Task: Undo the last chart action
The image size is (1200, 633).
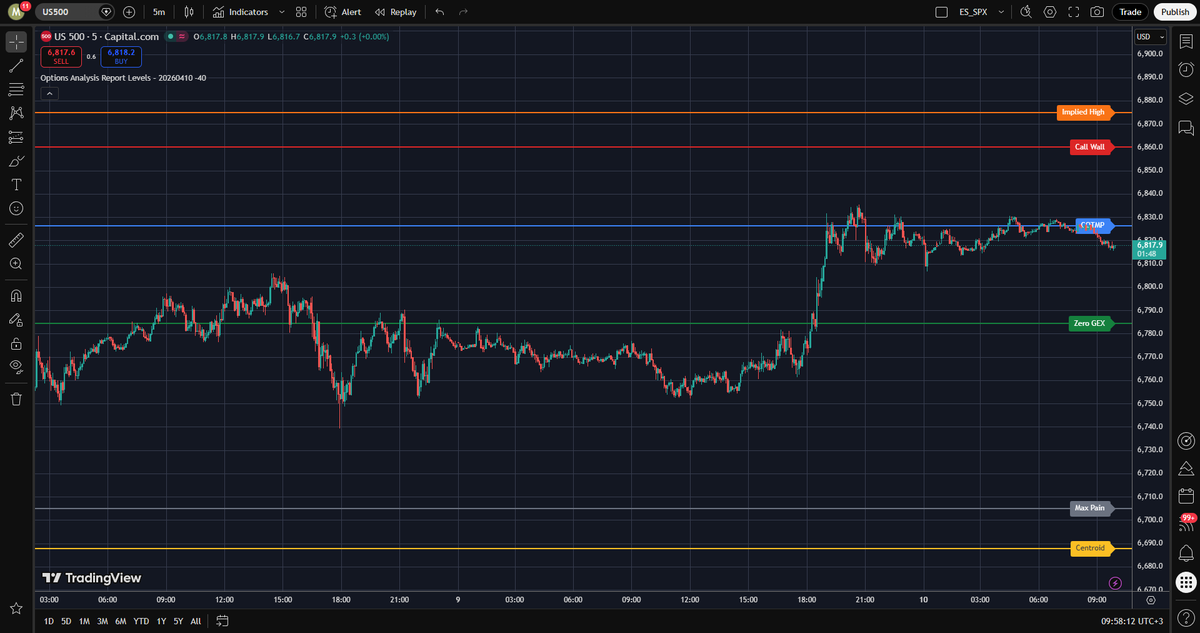Action: click(440, 12)
